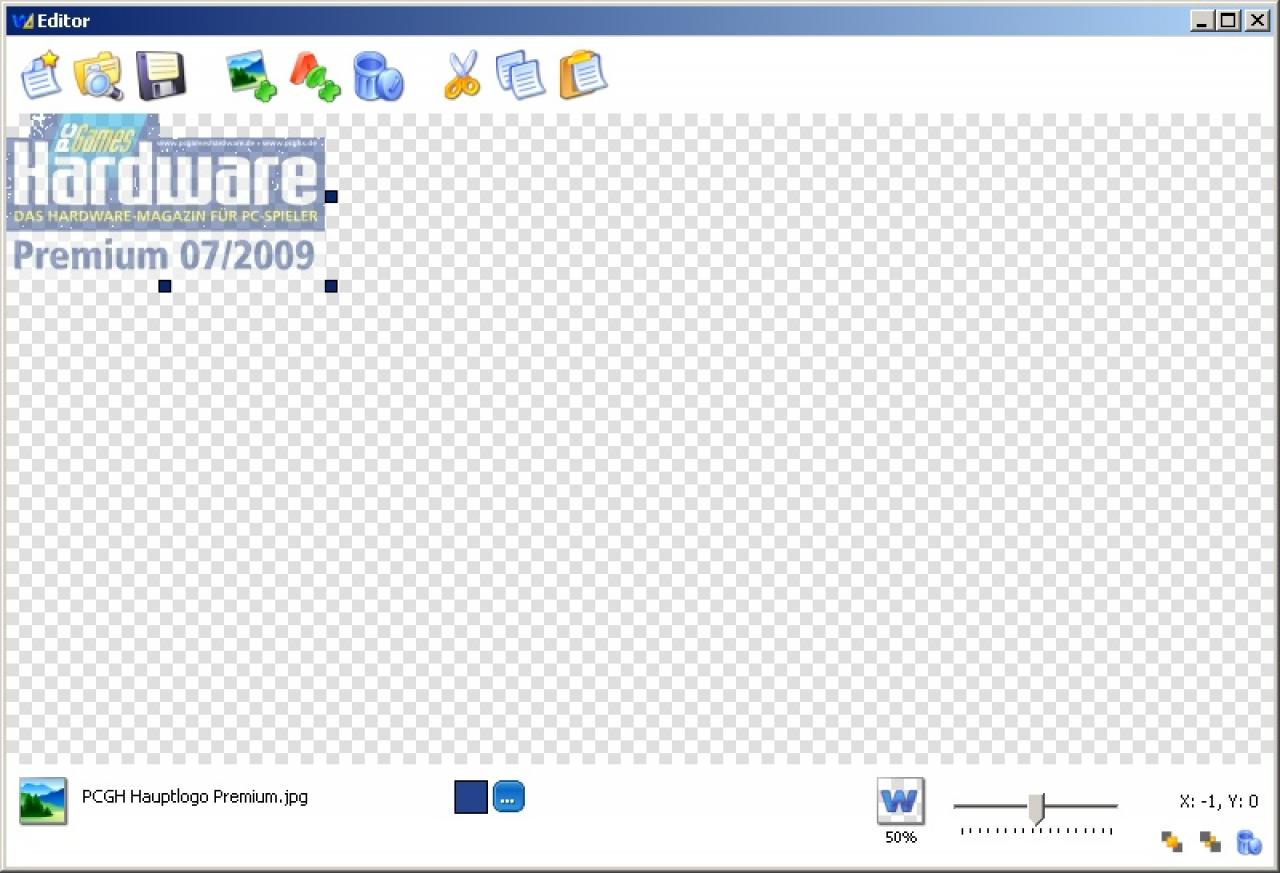Screen dimensions: 1280x873
Task: Save with the floppy disk icon
Action: tap(161, 76)
